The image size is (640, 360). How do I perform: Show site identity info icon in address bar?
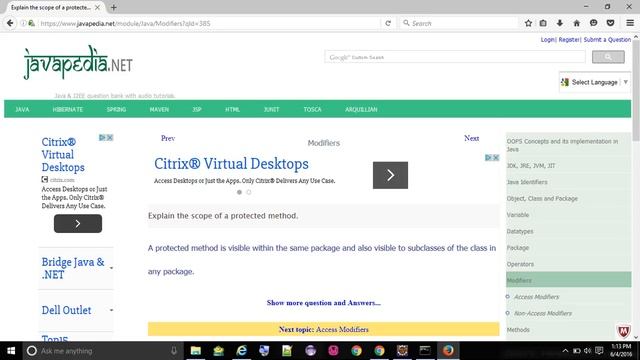coord(23,23)
